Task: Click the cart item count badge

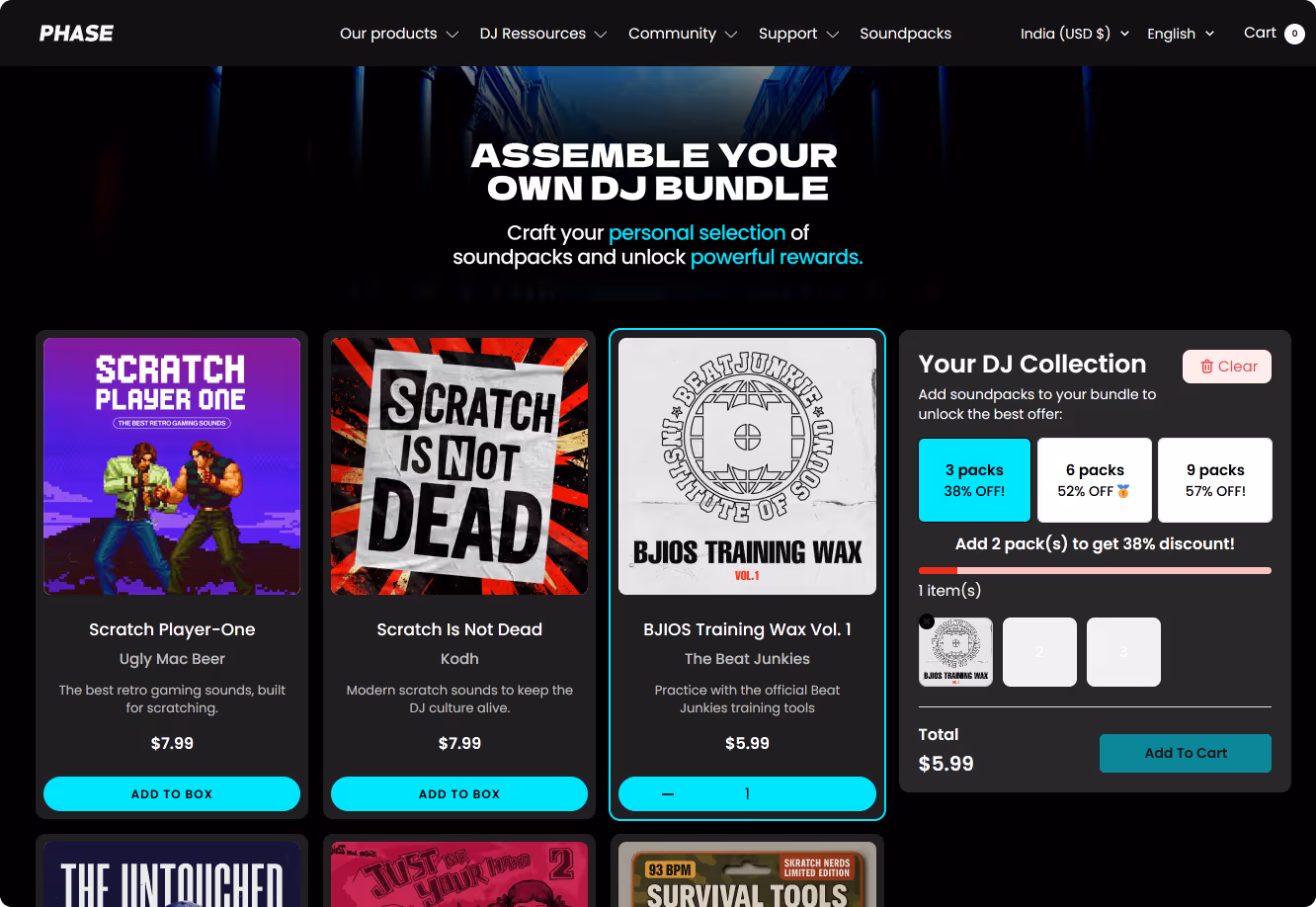Action: tap(1294, 34)
